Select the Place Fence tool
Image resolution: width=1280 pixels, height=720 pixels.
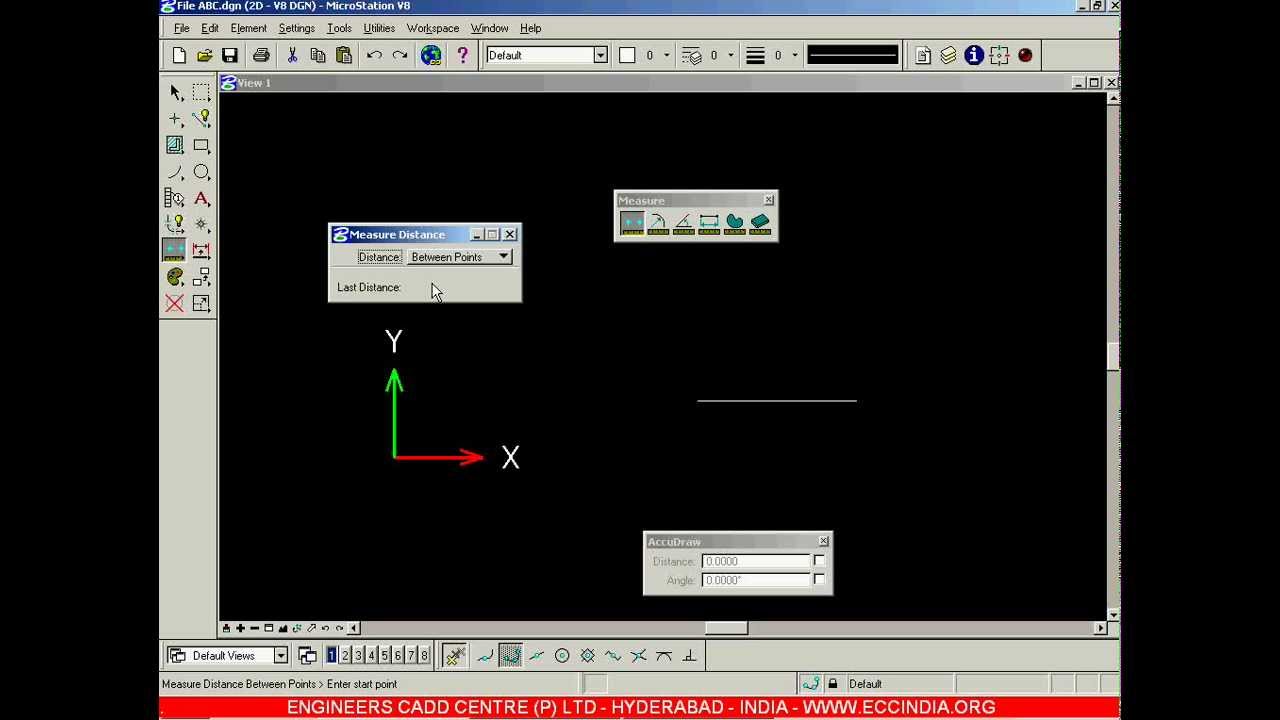tap(201, 92)
